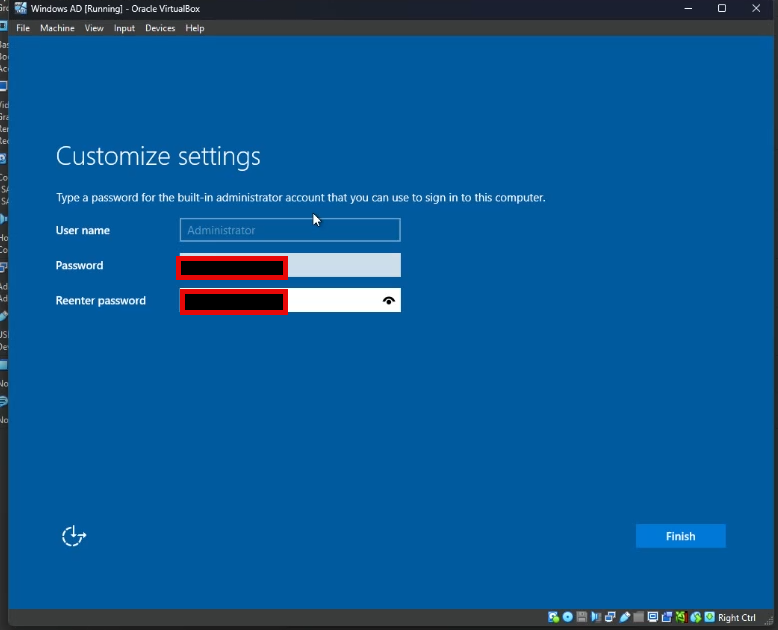The image size is (778, 630).
Task: Open the View menu
Action: pos(94,28)
